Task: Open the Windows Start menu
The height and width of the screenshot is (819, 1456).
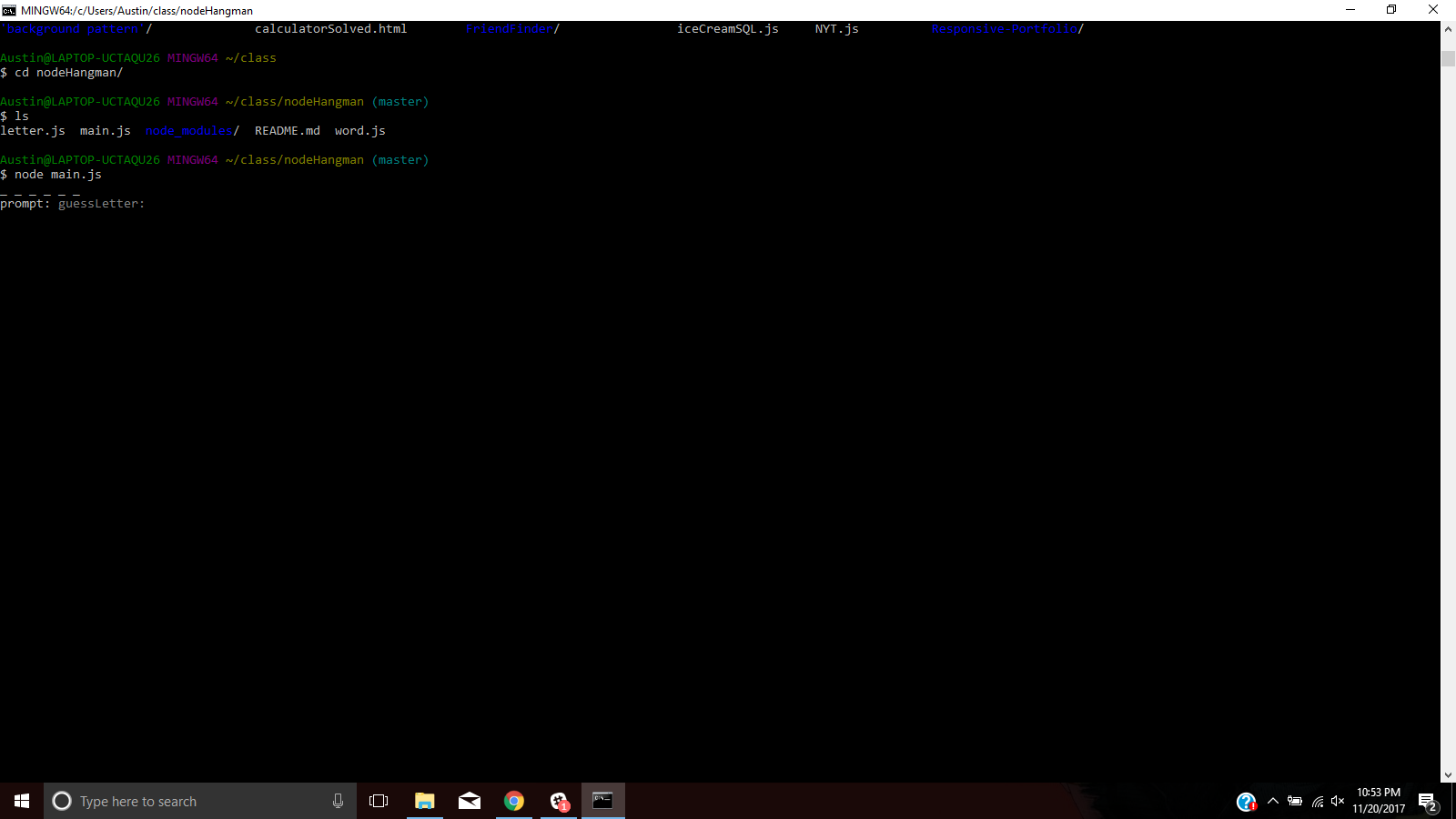Action: tap(22, 801)
